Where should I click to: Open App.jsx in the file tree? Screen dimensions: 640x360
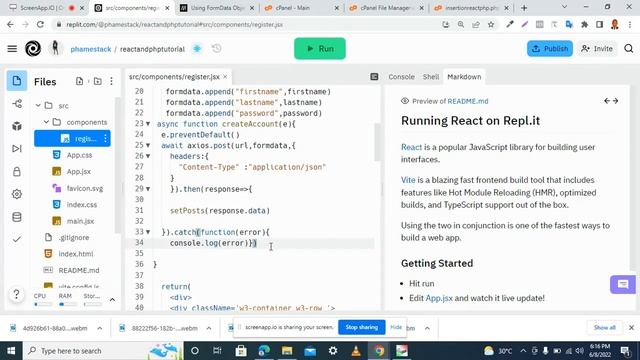pos(78,171)
